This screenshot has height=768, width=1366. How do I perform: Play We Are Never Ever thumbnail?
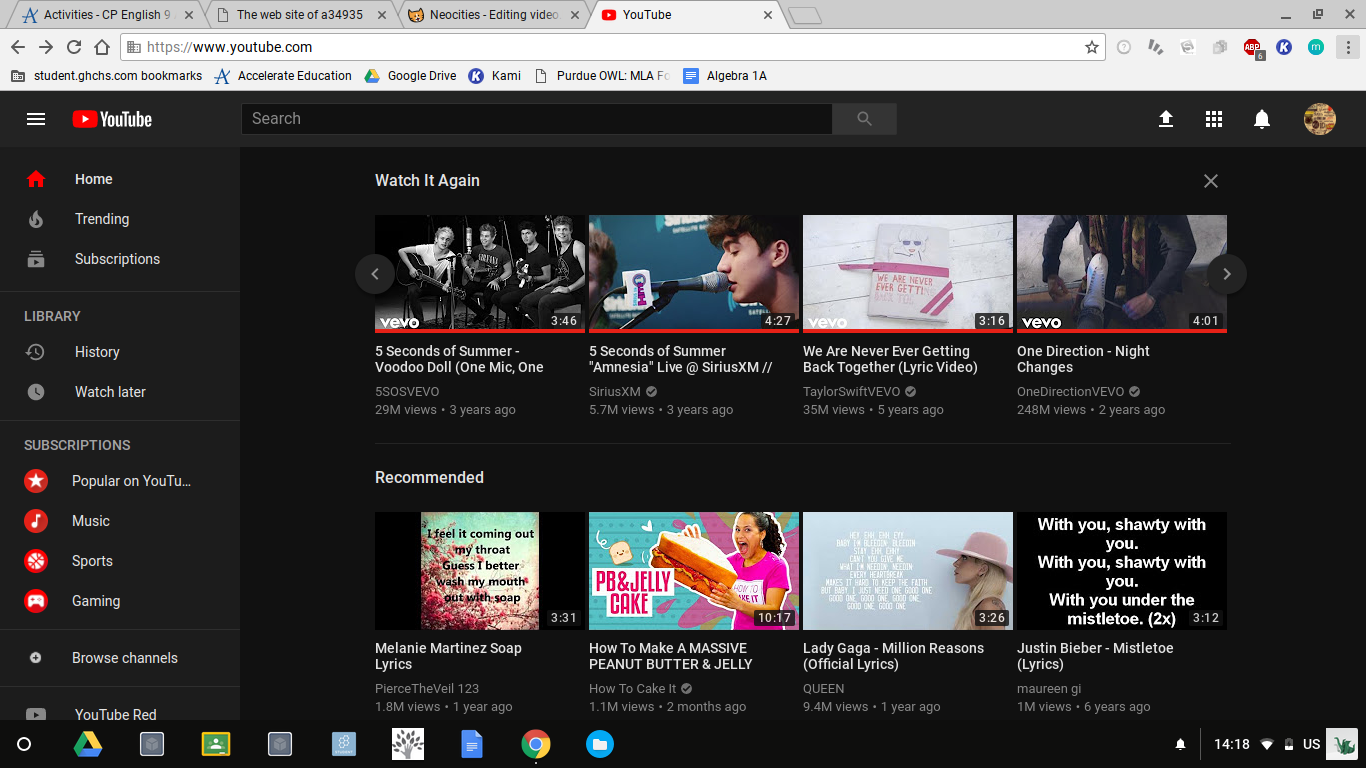pyautogui.click(x=908, y=273)
